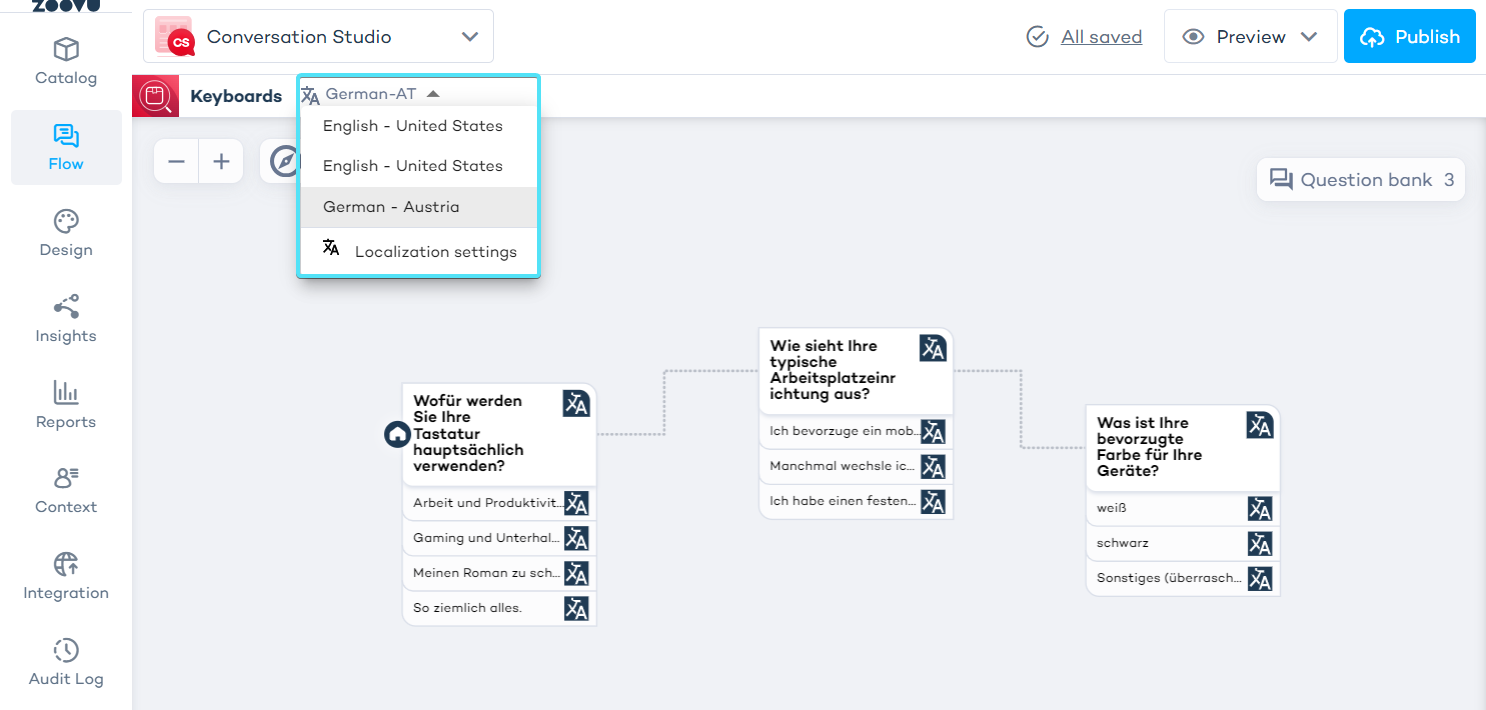
Task: Open the Design palette section
Action: coord(66,234)
